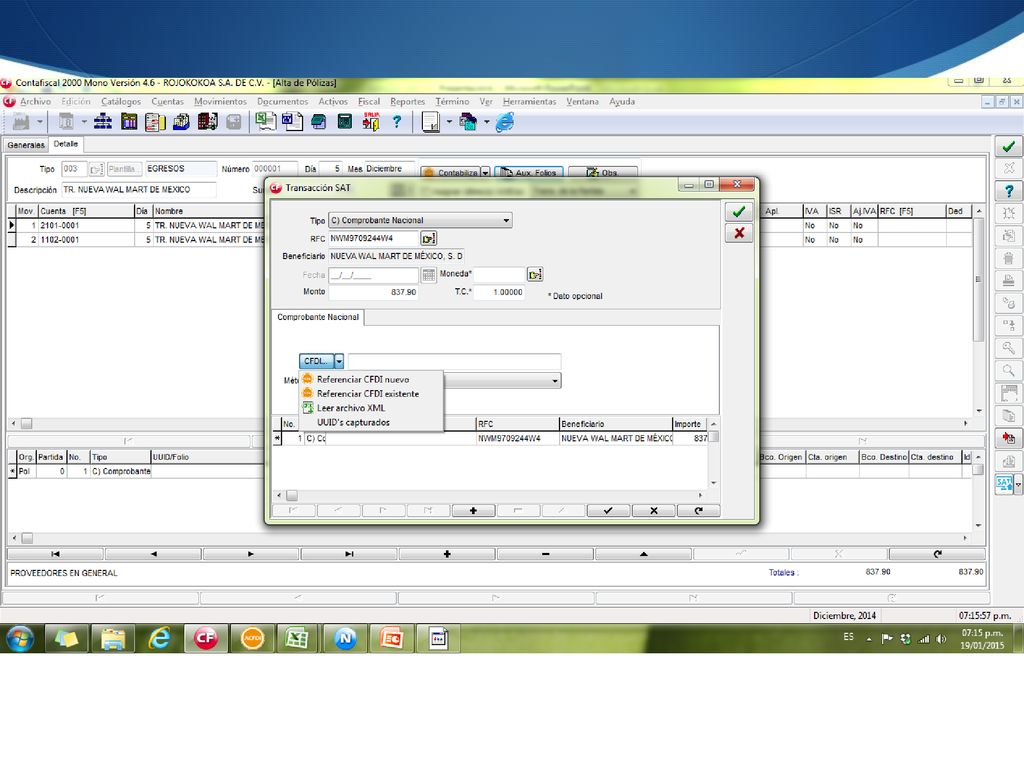Select the Comprobante Nacional tab

(x=318, y=317)
